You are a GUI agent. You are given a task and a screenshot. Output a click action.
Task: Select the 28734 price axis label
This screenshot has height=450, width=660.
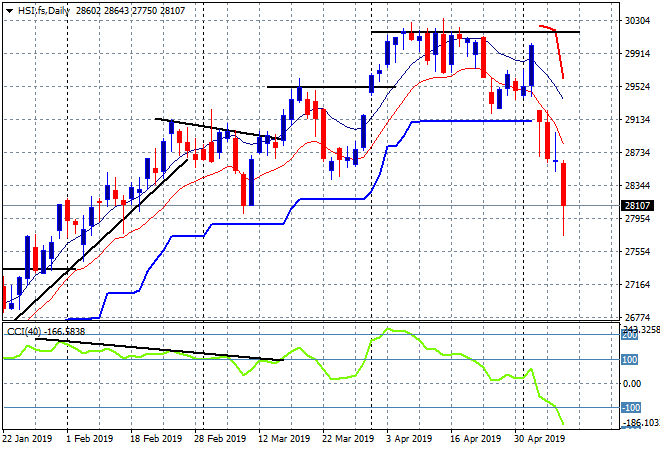637,152
